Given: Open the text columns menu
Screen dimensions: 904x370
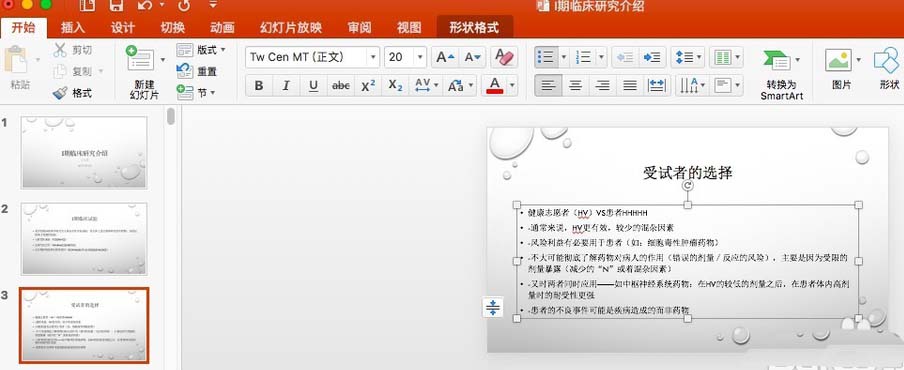Looking at the screenshot, I should click(726, 57).
